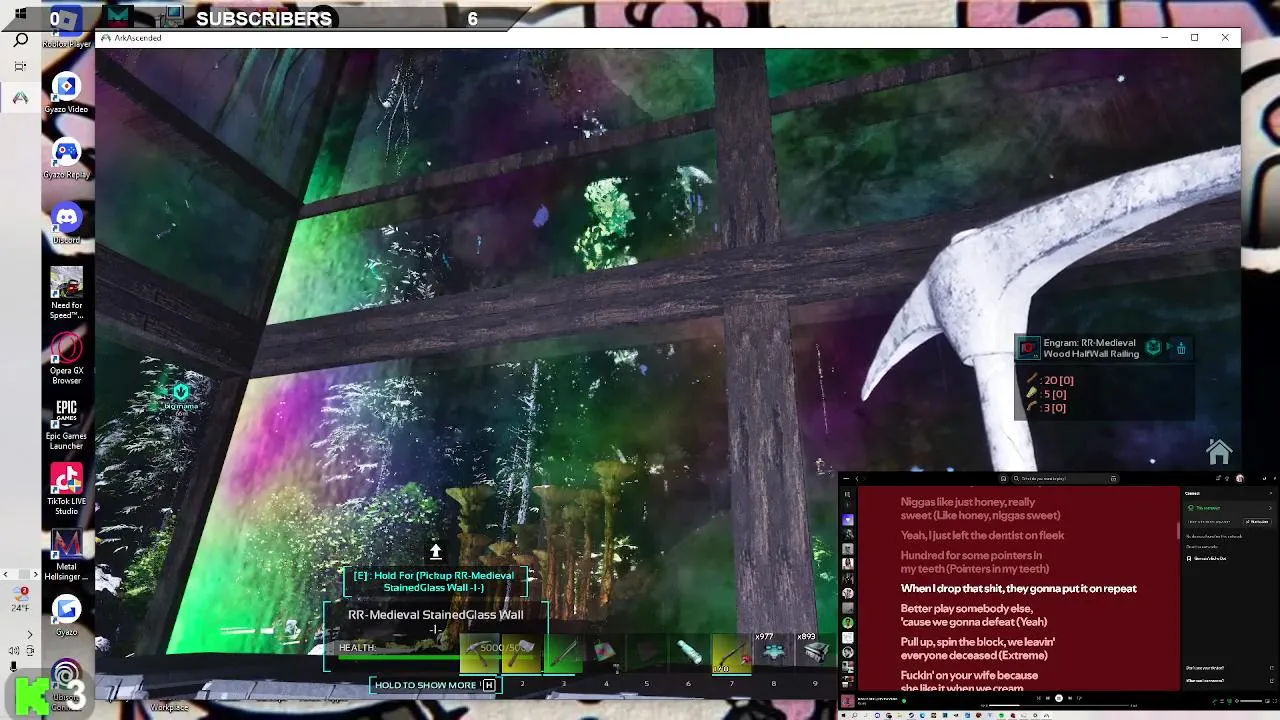Image resolution: width=1280 pixels, height=720 pixels.
Task: Open the Need for Speed shortcut
Action: click(66, 294)
